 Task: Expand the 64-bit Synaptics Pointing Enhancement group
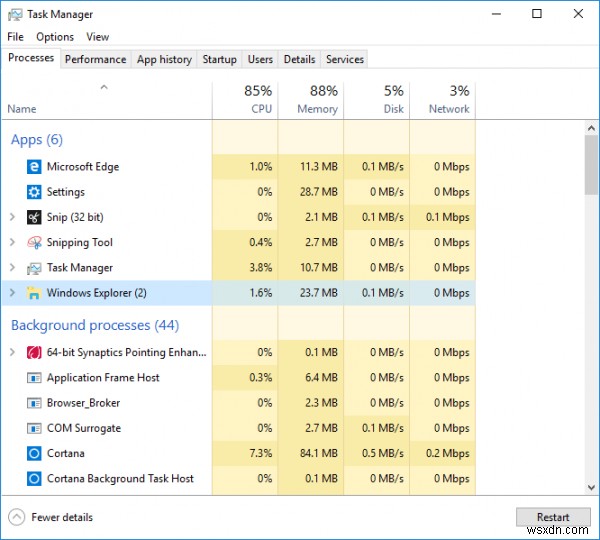12,352
